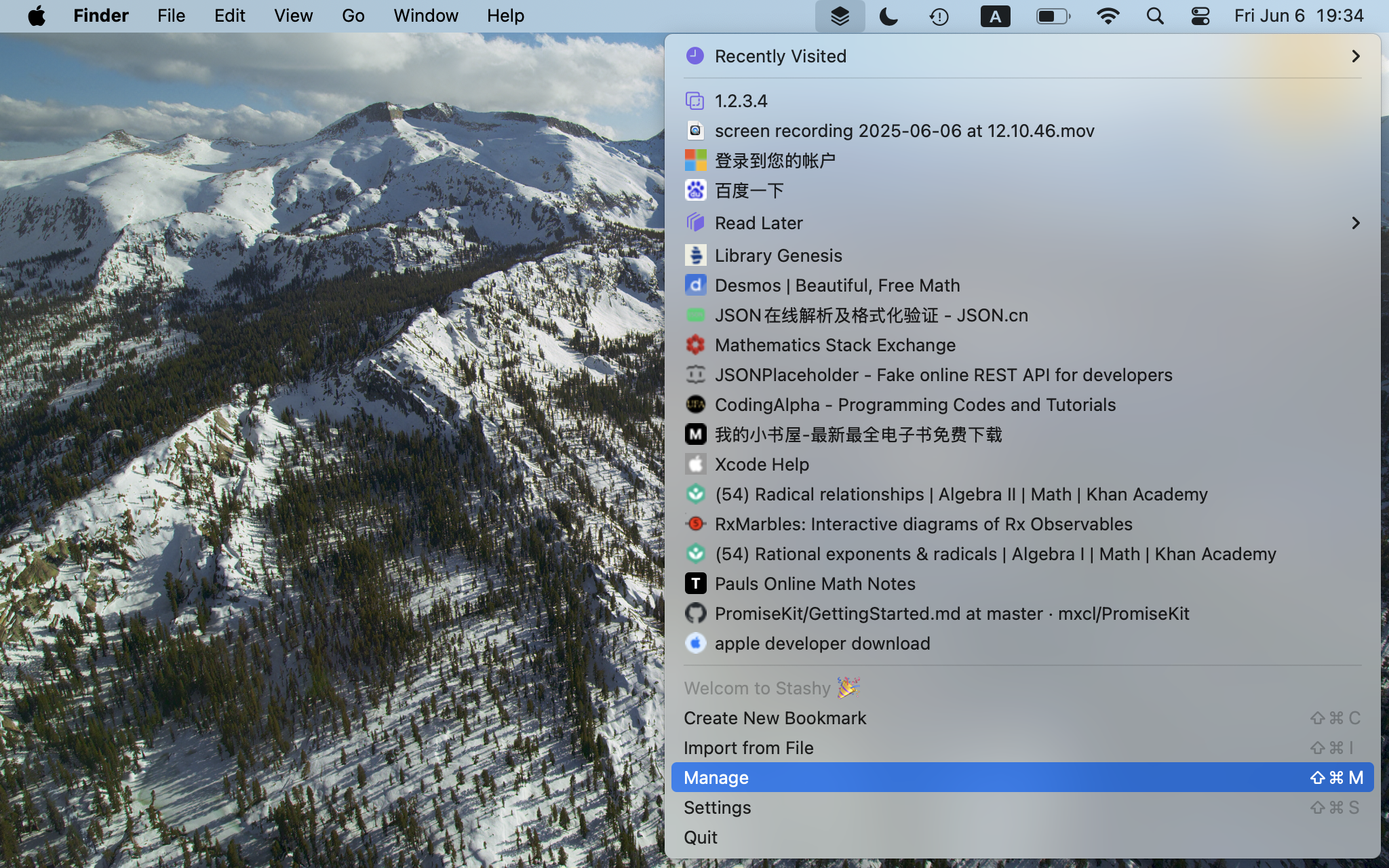Open the Recently Visited label
Screen dimensions: 1389x868
point(781,56)
